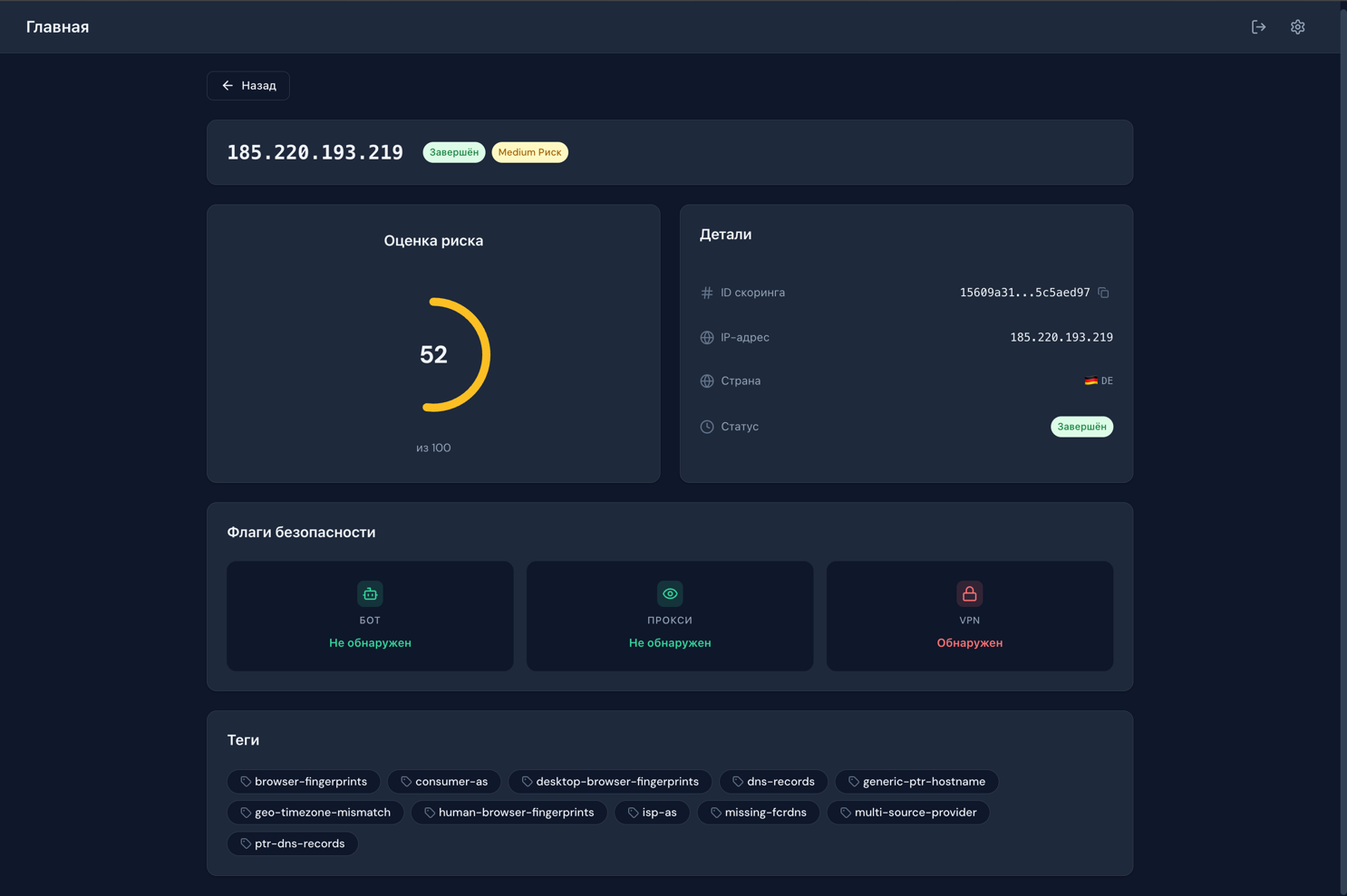This screenshot has width=1347, height=896.
Task: Click the hash icon beside ID скоринга
Action: pos(707,293)
